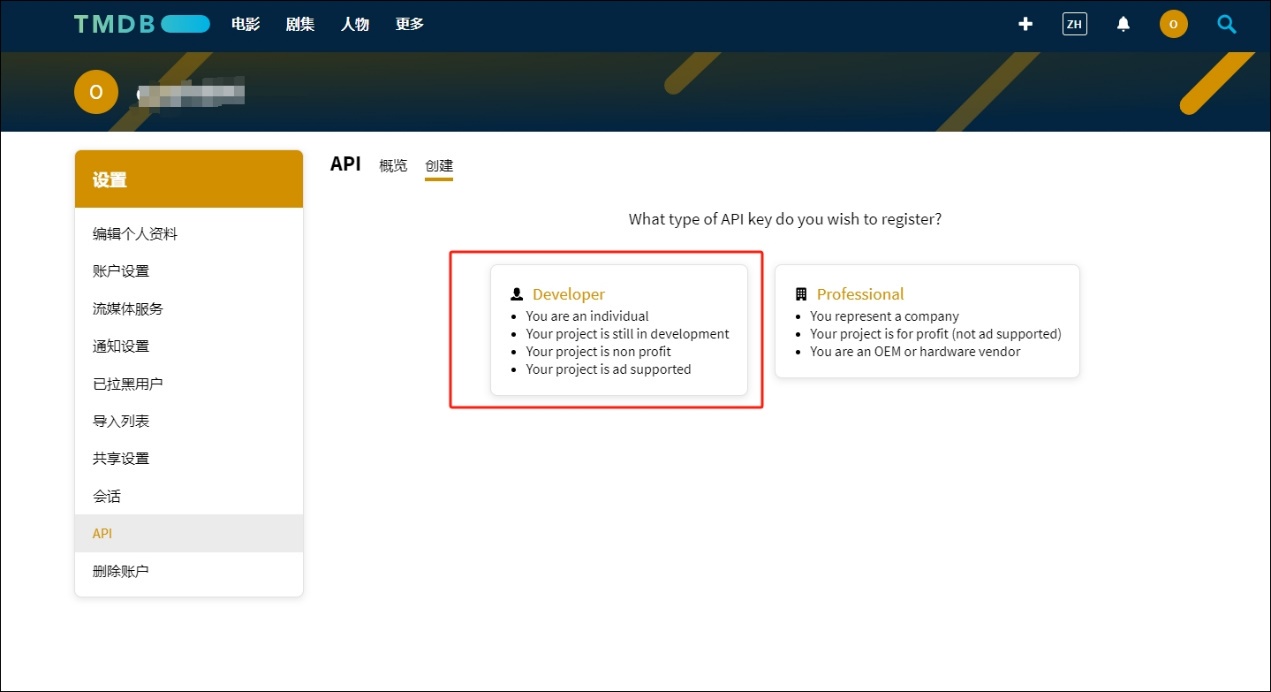This screenshot has height=692, width=1271.
Task: Click 删除账户 in the sidebar
Action: pyautogui.click(x=121, y=571)
